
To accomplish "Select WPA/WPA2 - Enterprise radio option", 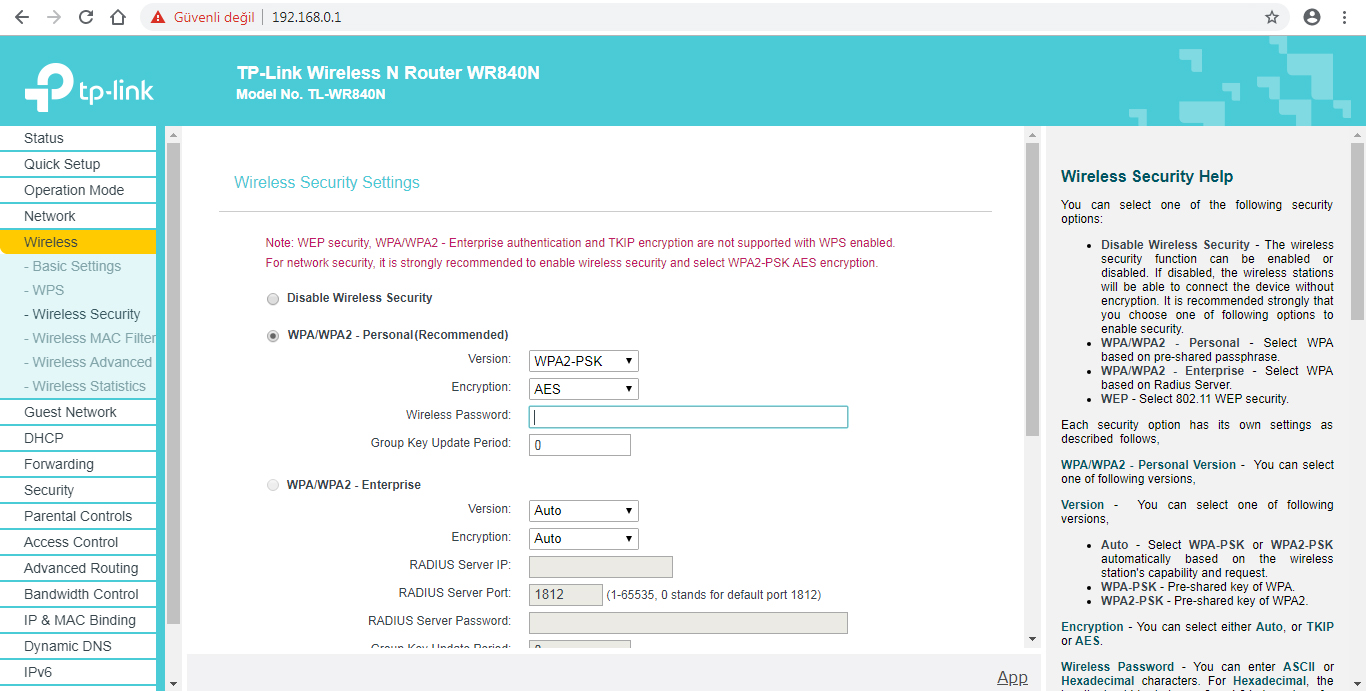I will (273, 485).
